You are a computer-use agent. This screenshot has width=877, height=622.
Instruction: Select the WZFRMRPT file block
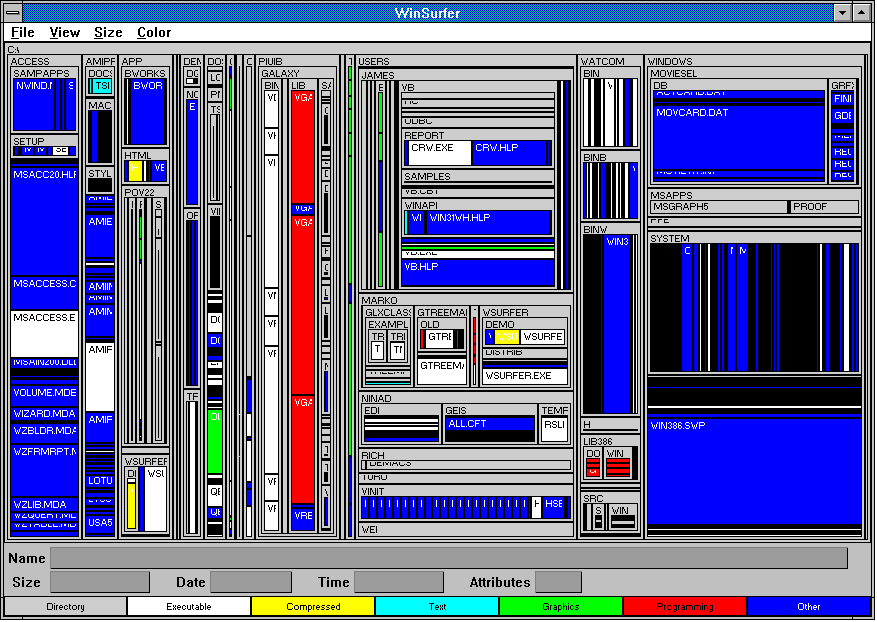click(x=45, y=470)
